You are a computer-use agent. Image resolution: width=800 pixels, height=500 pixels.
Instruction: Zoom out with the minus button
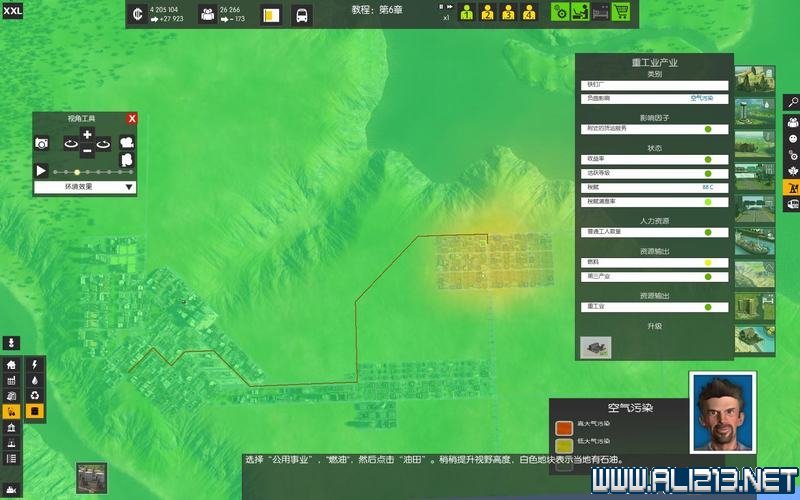tap(87, 151)
